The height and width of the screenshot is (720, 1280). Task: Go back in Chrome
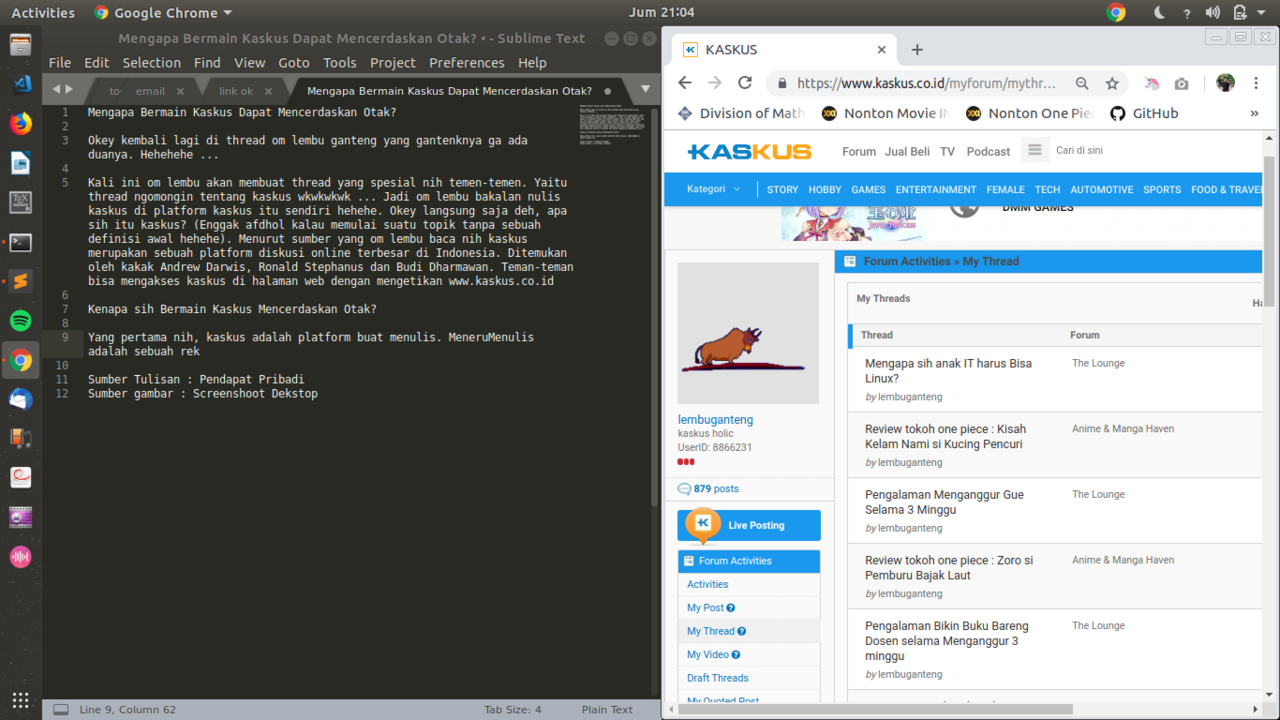pyautogui.click(x=685, y=83)
